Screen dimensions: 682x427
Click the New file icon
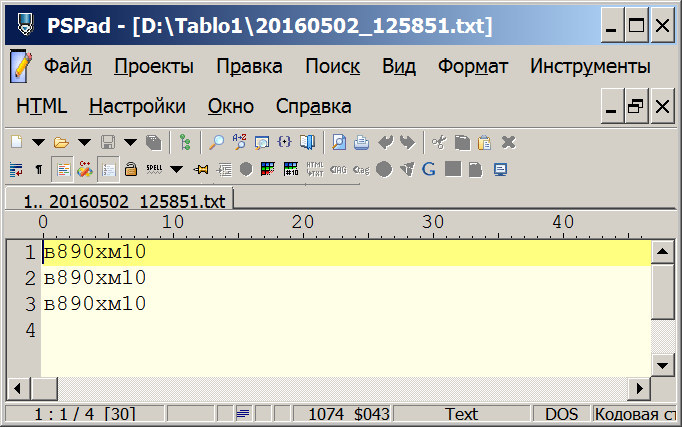(16, 142)
